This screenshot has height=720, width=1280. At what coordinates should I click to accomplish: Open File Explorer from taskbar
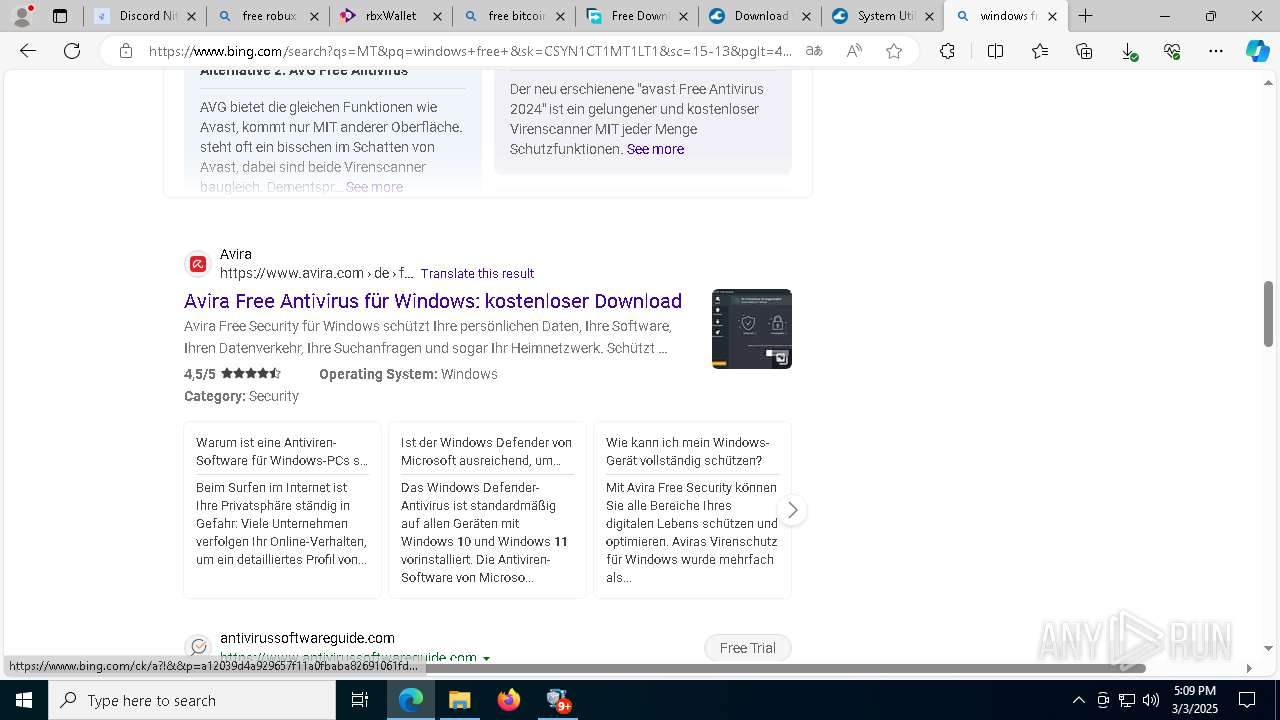point(459,701)
